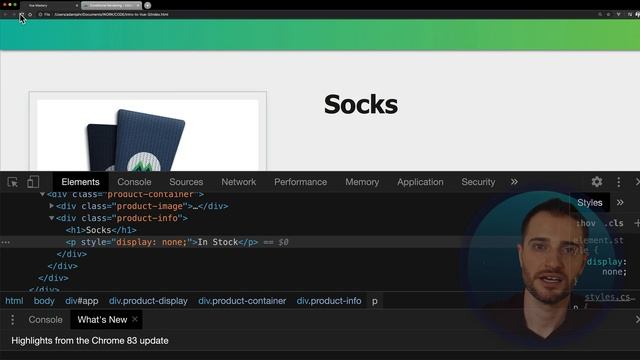The width and height of the screenshot is (640, 360).
Task: Toggle the device toolbar icon
Action: 33,182
